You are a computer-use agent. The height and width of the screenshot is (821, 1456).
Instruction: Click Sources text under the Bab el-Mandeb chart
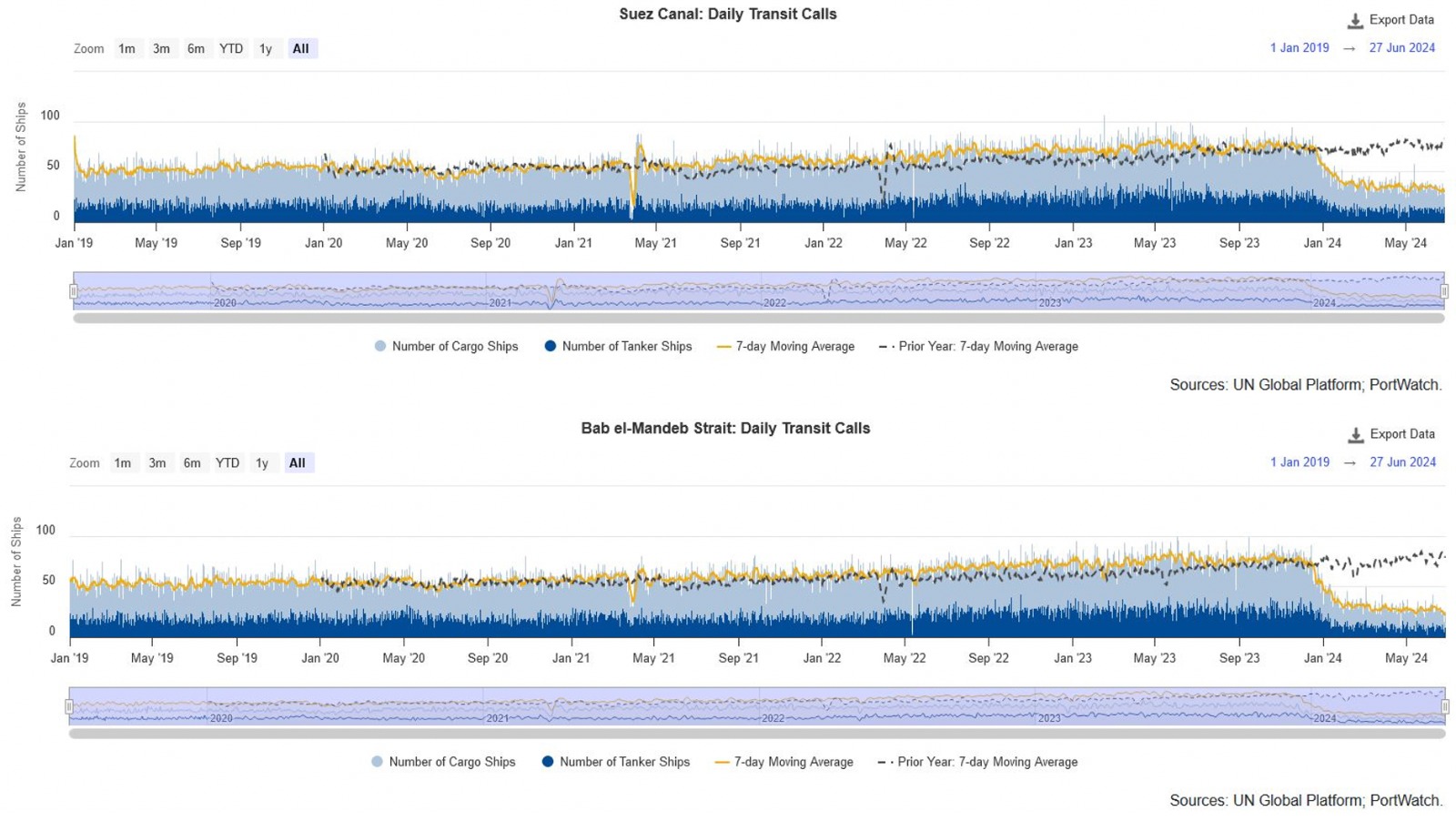(1306, 801)
